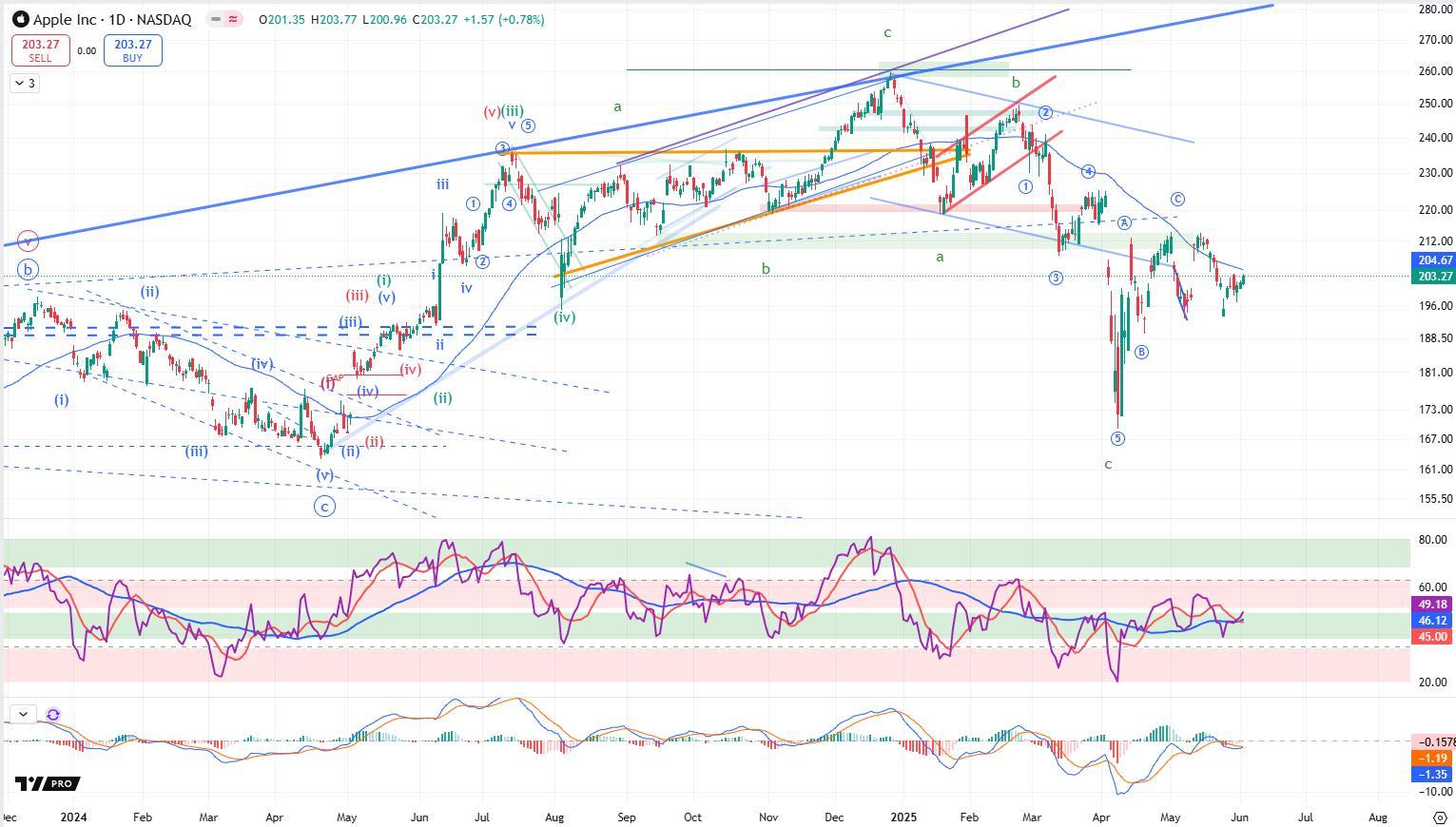Click the green 203.27 last price axis label
1456x827 pixels.
pyautogui.click(x=1434, y=276)
